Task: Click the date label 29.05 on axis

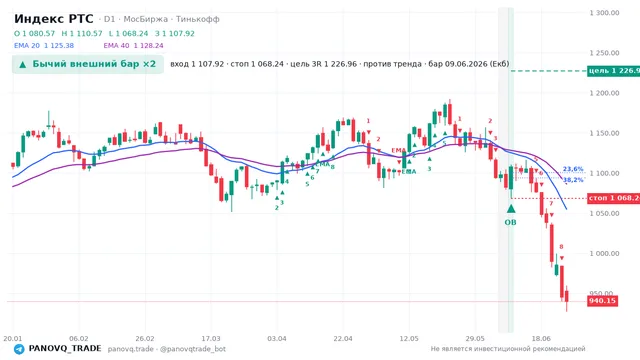Action: [475, 338]
